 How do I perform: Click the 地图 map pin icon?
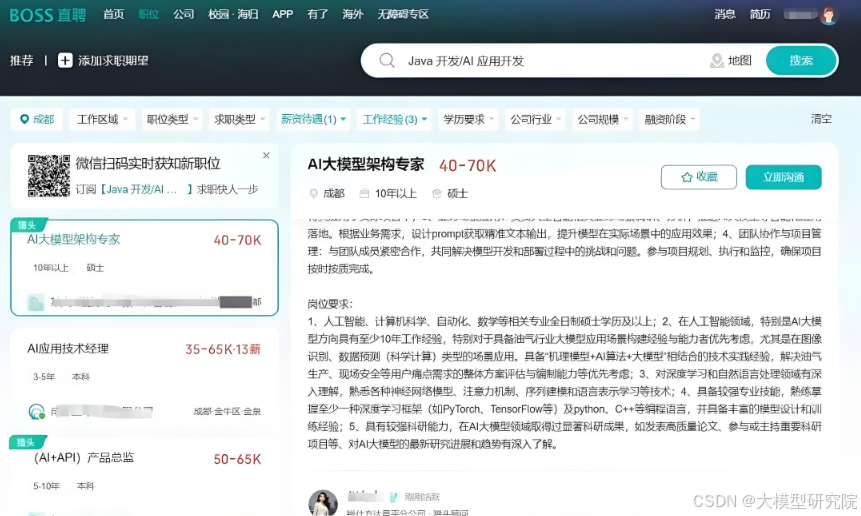pyautogui.click(x=716, y=60)
